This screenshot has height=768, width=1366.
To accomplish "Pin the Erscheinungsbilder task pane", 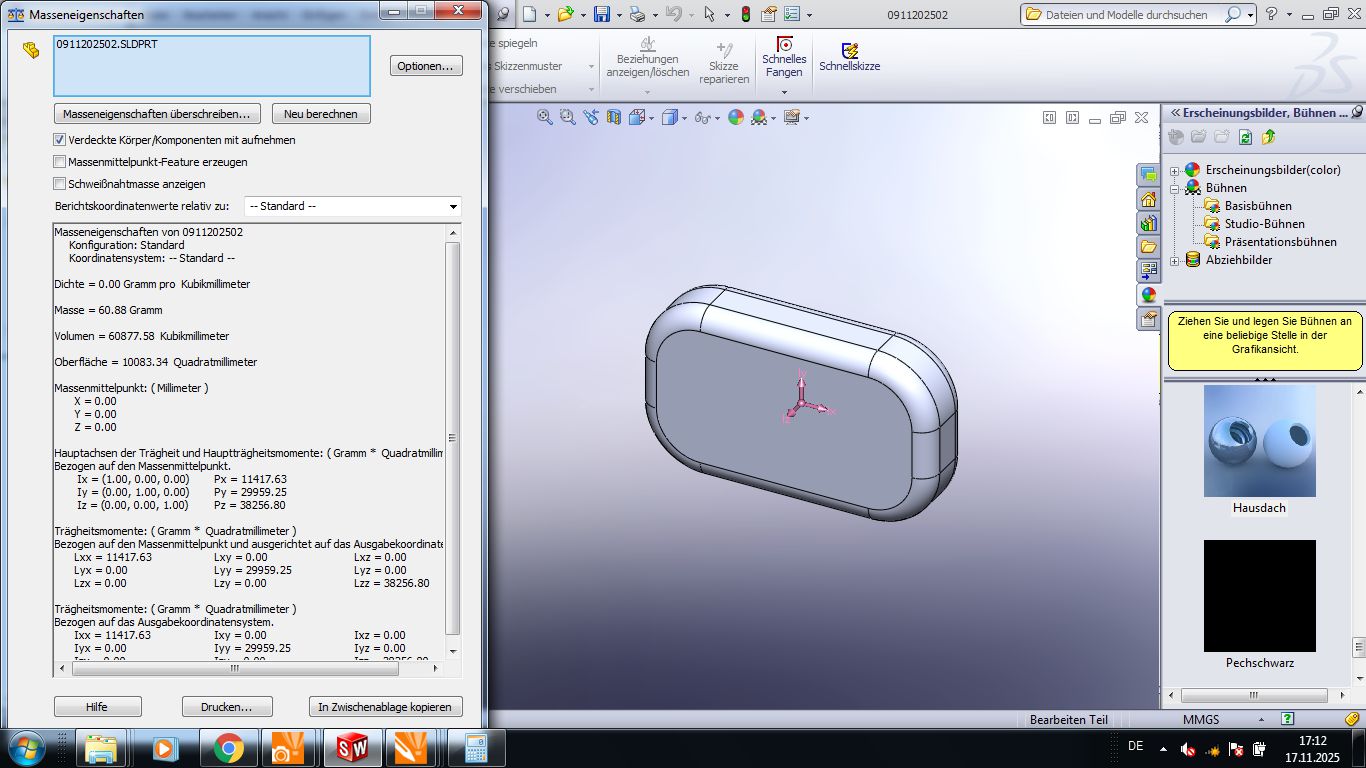I will coord(1357,113).
